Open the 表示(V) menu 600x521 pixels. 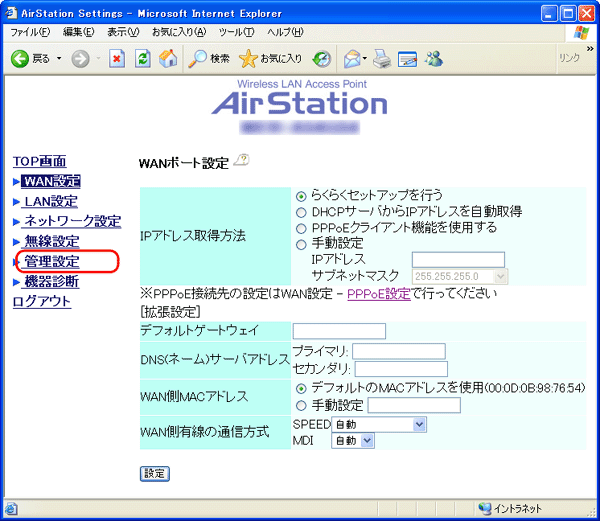[123, 32]
